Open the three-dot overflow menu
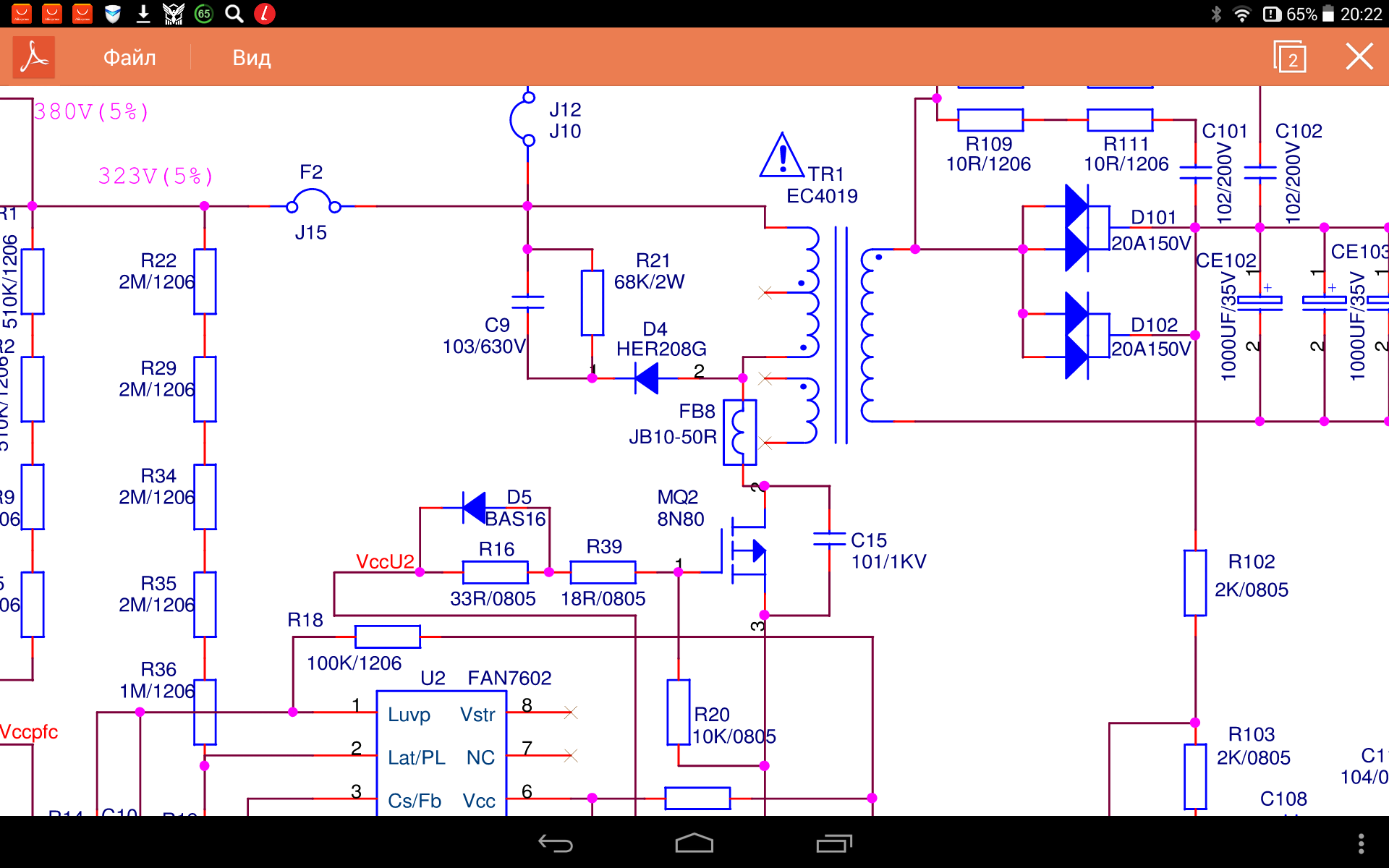Viewport: 1389px width, 868px height. click(x=1361, y=843)
